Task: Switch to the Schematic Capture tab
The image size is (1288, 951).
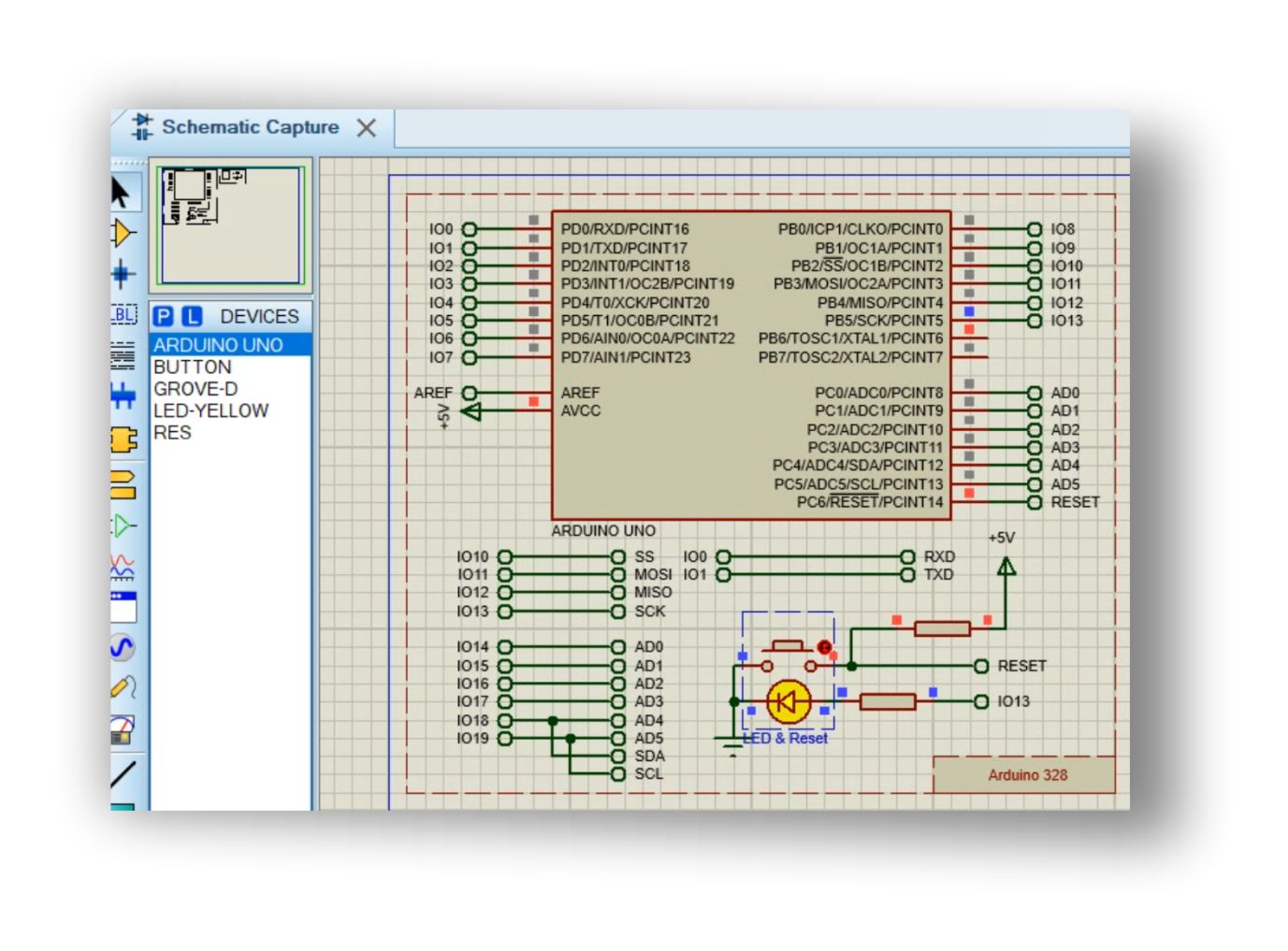Action: (250, 127)
